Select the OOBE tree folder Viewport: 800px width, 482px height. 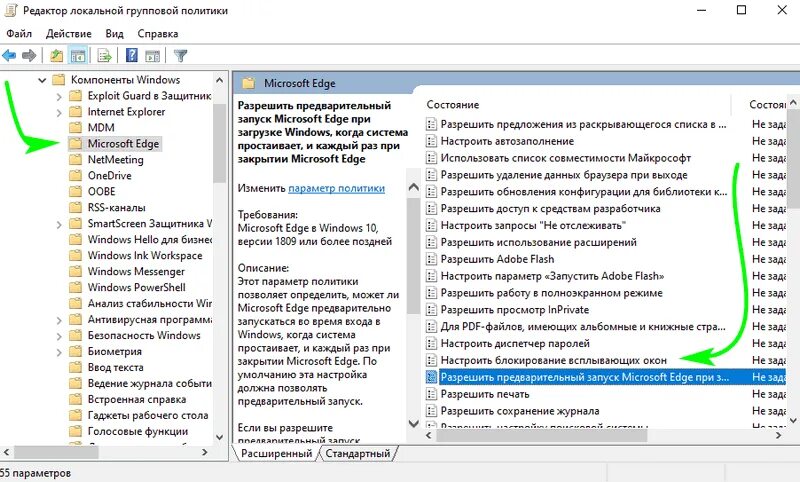coord(102,191)
